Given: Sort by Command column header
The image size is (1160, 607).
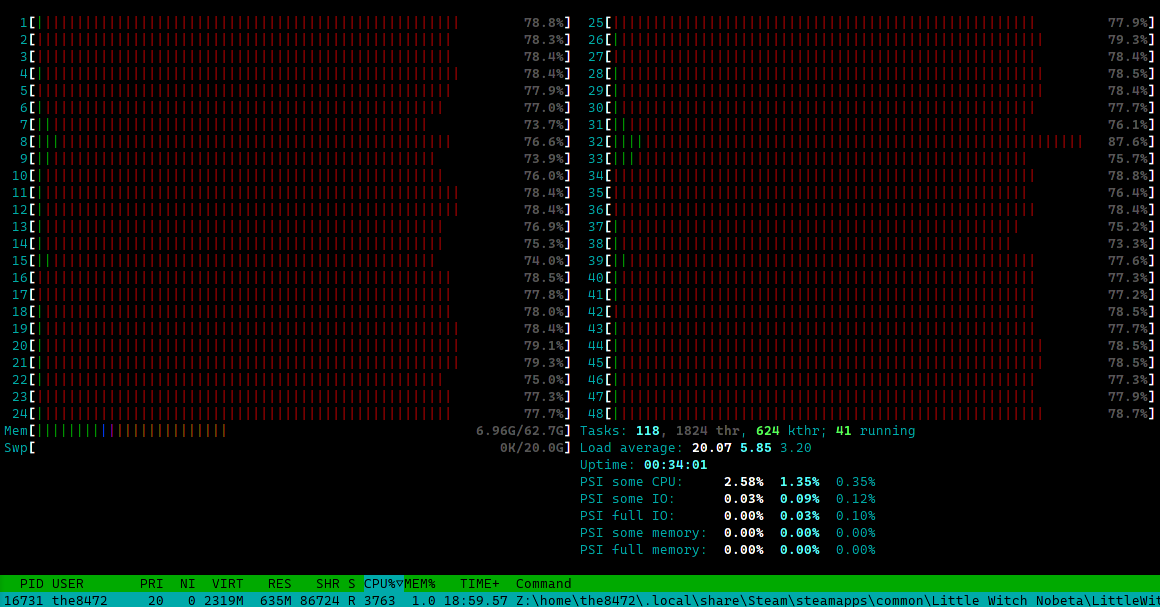Looking at the screenshot, I should click(544, 584).
